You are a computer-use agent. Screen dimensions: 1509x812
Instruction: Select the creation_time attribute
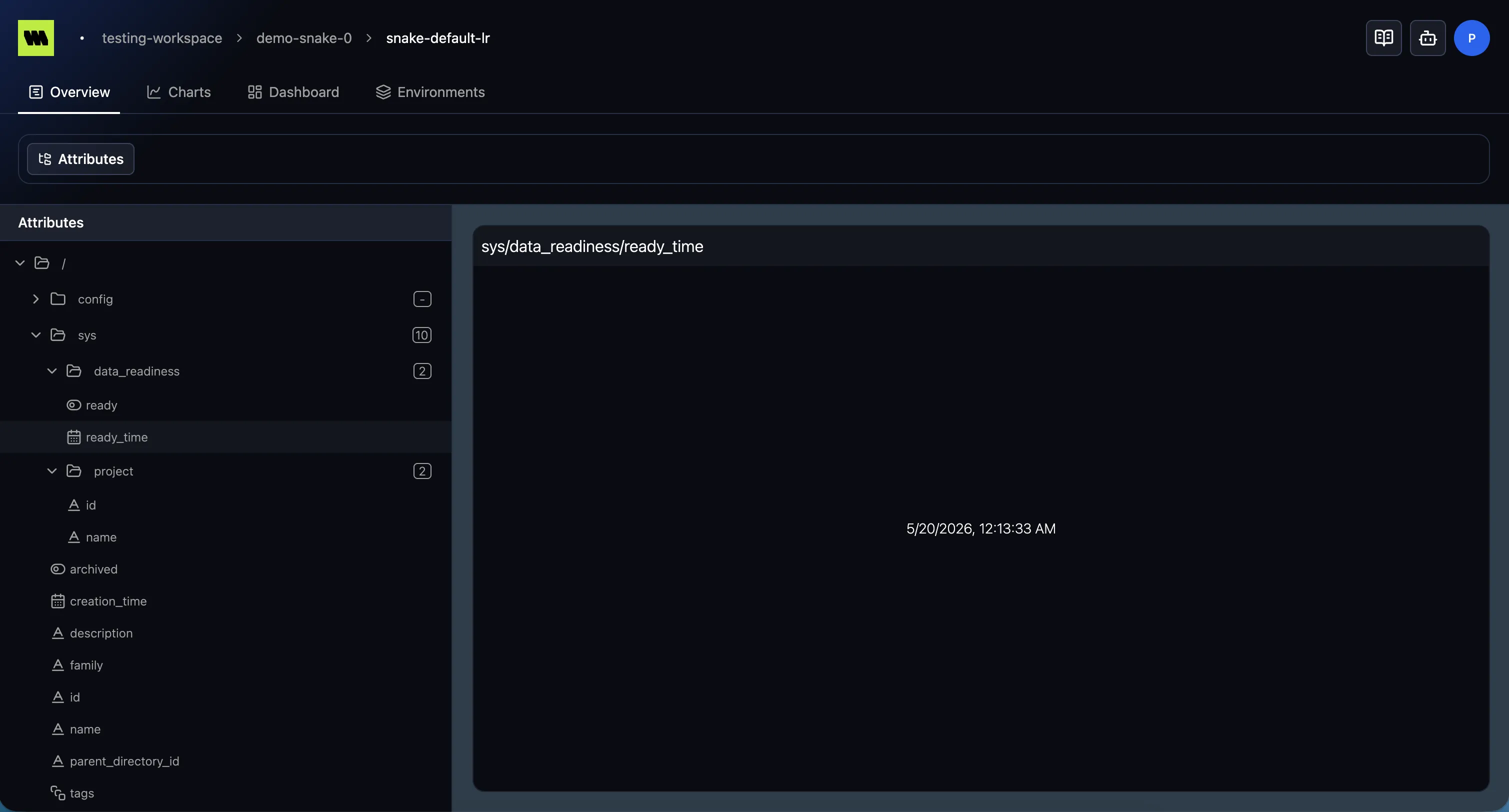tap(225, 601)
